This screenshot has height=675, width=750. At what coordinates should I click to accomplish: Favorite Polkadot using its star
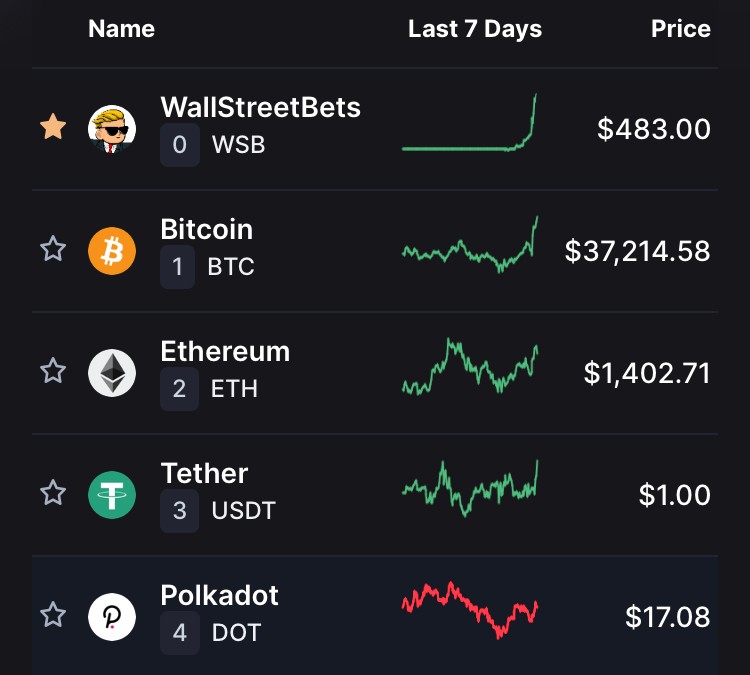click(53, 615)
